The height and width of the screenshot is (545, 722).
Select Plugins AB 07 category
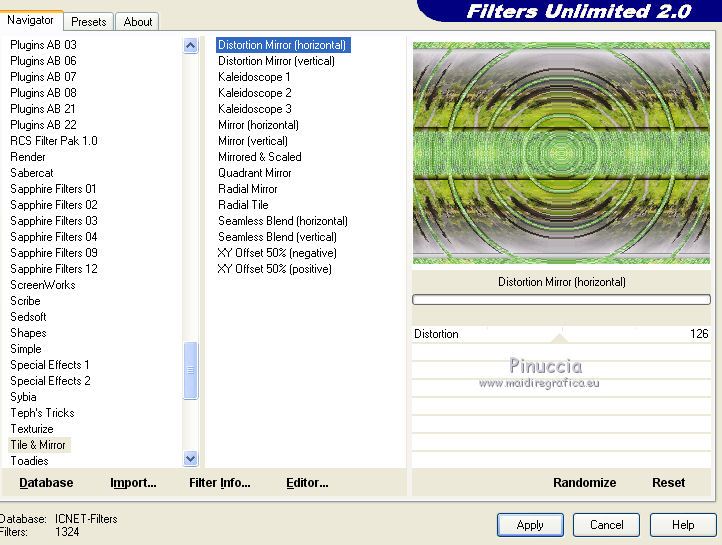coord(43,77)
